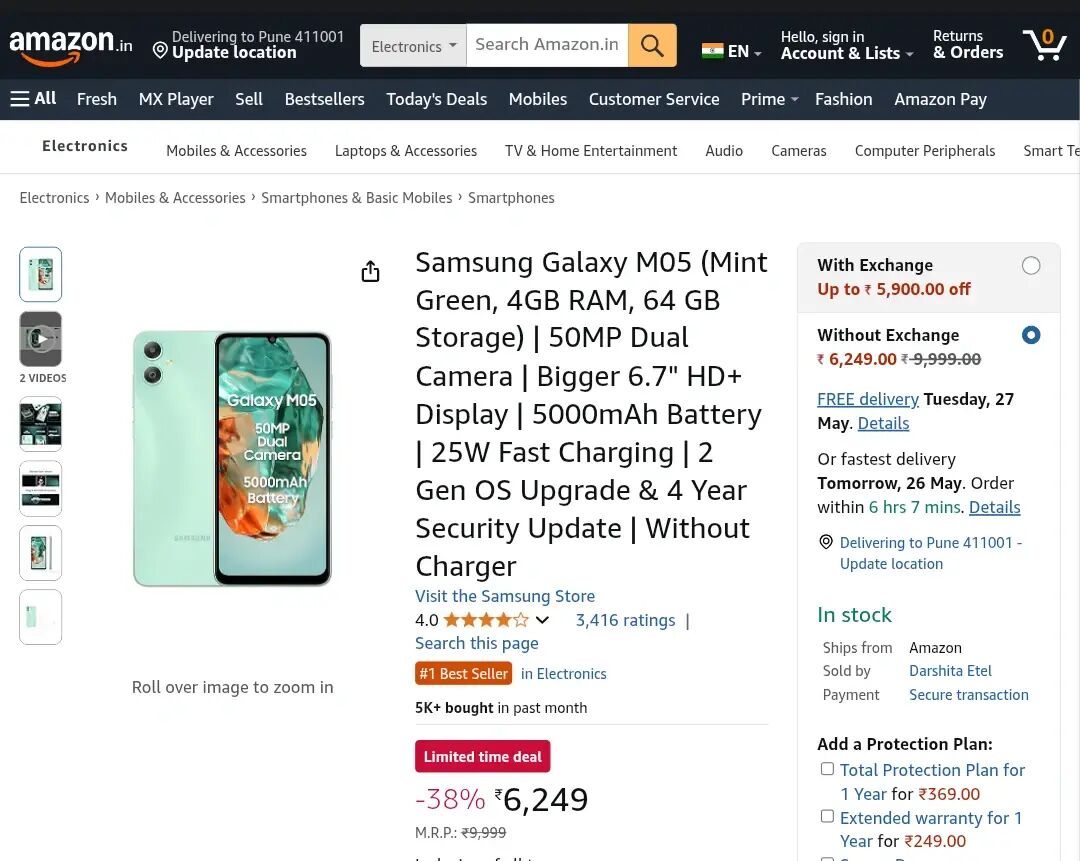Visit the Samsung Store link
1080x861 pixels.
(x=505, y=596)
